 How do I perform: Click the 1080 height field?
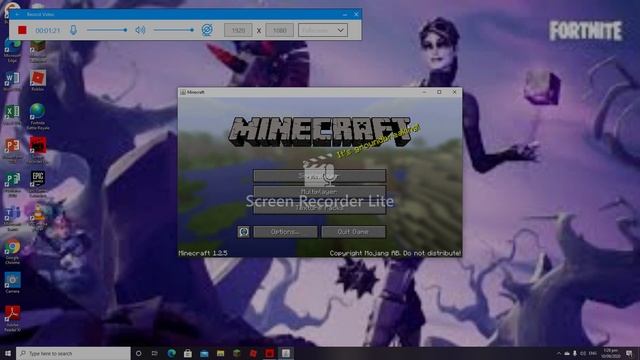pyautogui.click(x=280, y=30)
